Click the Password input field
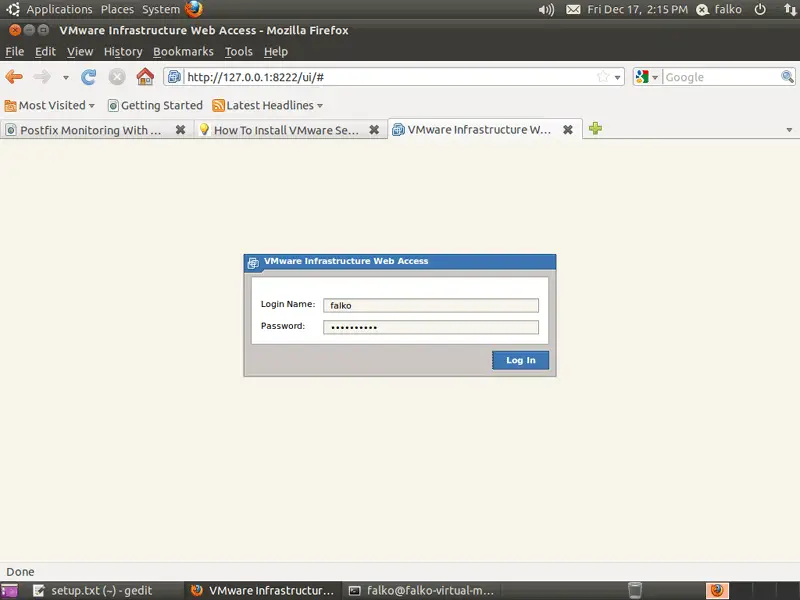The image size is (800, 600). (431, 327)
